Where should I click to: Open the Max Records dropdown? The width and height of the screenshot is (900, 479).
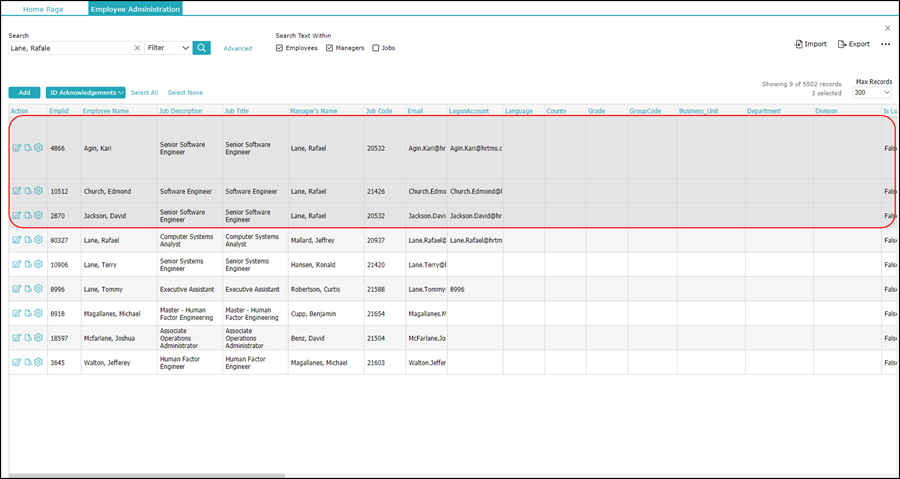coord(872,92)
